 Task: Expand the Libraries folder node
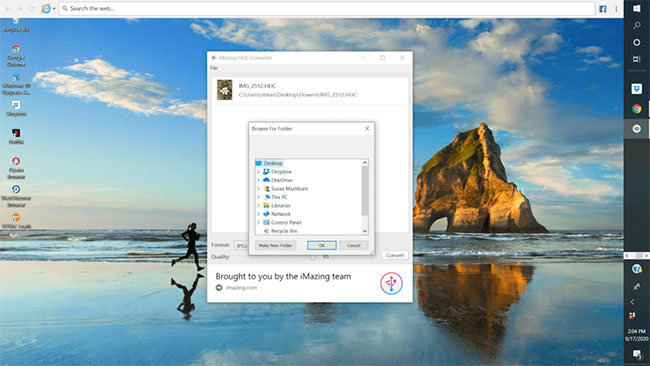point(259,206)
